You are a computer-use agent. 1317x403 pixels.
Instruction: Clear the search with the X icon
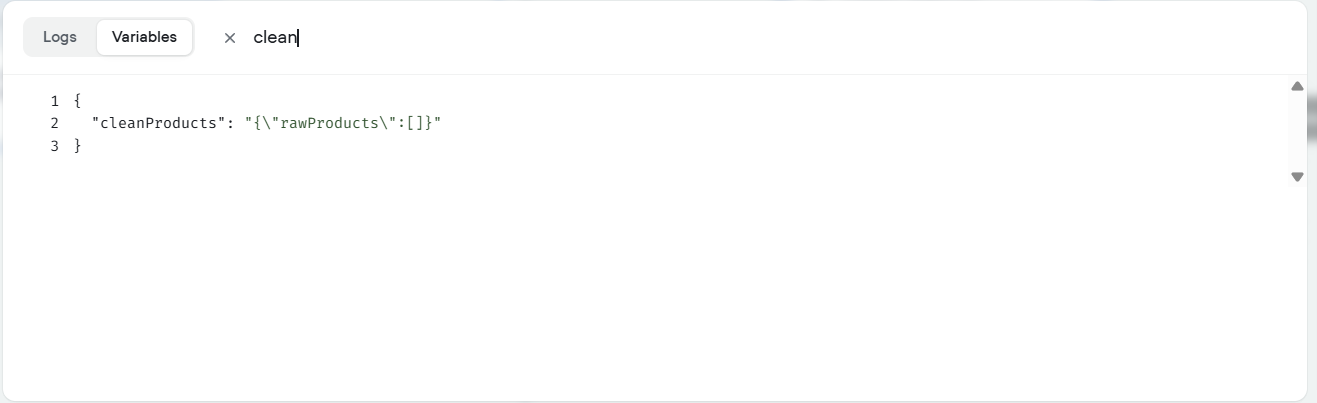pyautogui.click(x=230, y=38)
